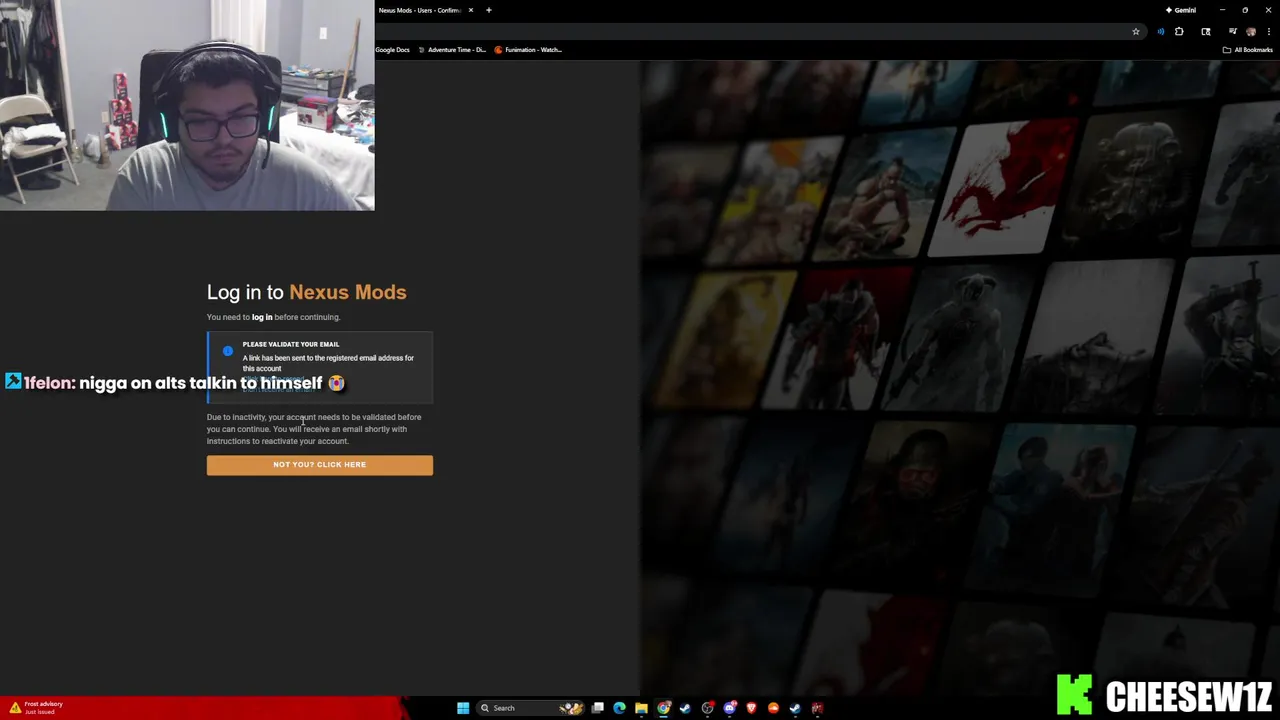The image size is (1280, 720).
Task: Open the Adventure Time bookmark
Action: point(452,50)
